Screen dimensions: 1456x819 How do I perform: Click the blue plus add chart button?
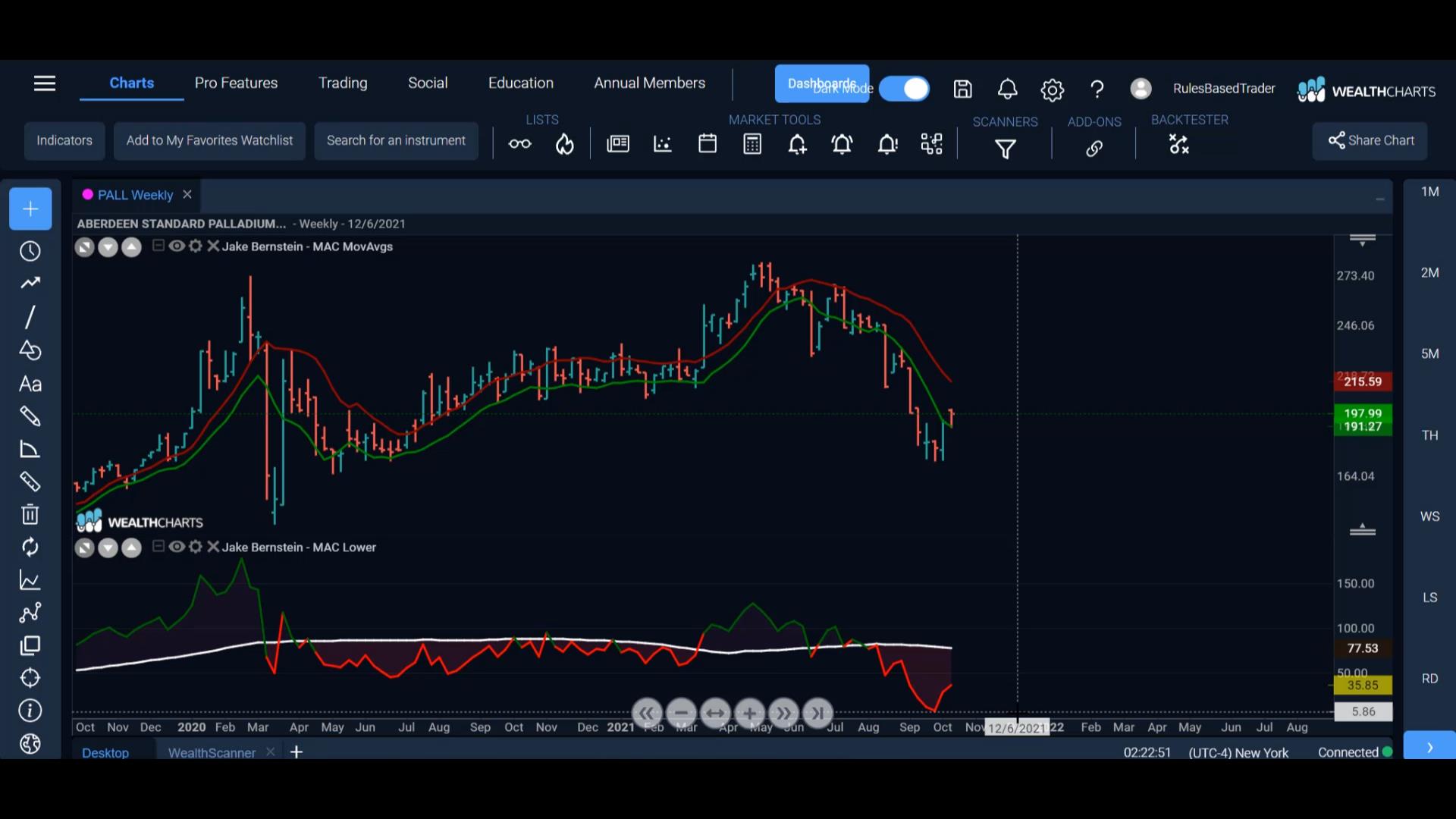(30, 209)
